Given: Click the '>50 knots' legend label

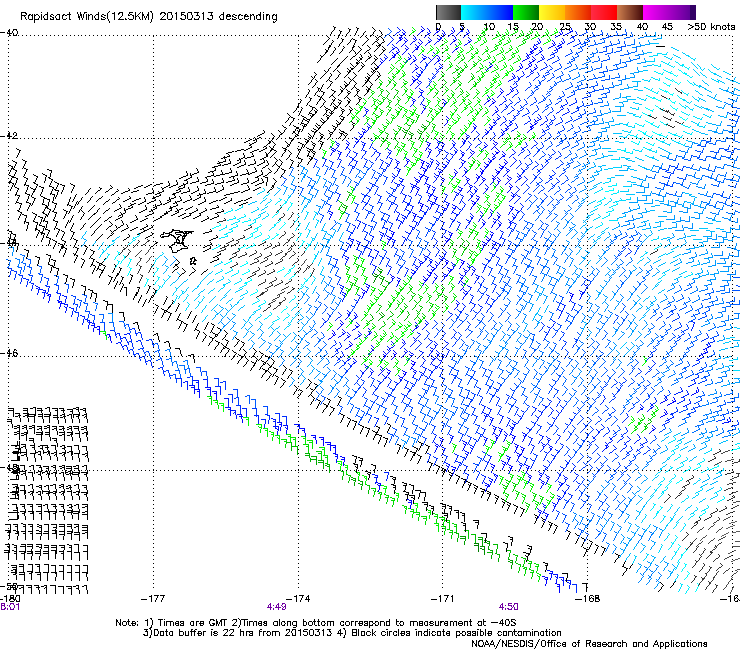Looking at the screenshot, I should click(711, 27).
